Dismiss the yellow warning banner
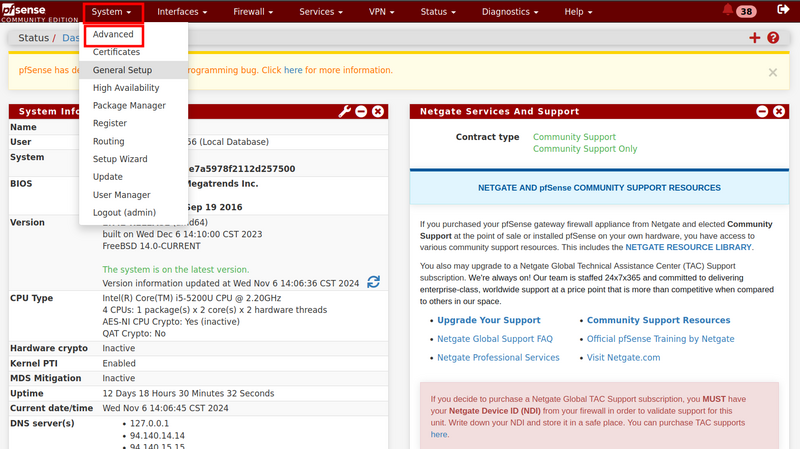This screenshot has height=449, width=800. pyautogui.click(x=772, y=72)
